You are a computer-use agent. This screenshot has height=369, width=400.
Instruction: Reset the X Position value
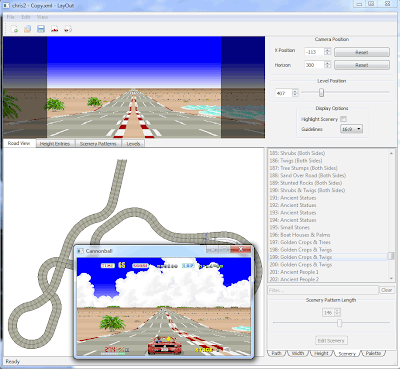tap(362, 52)
